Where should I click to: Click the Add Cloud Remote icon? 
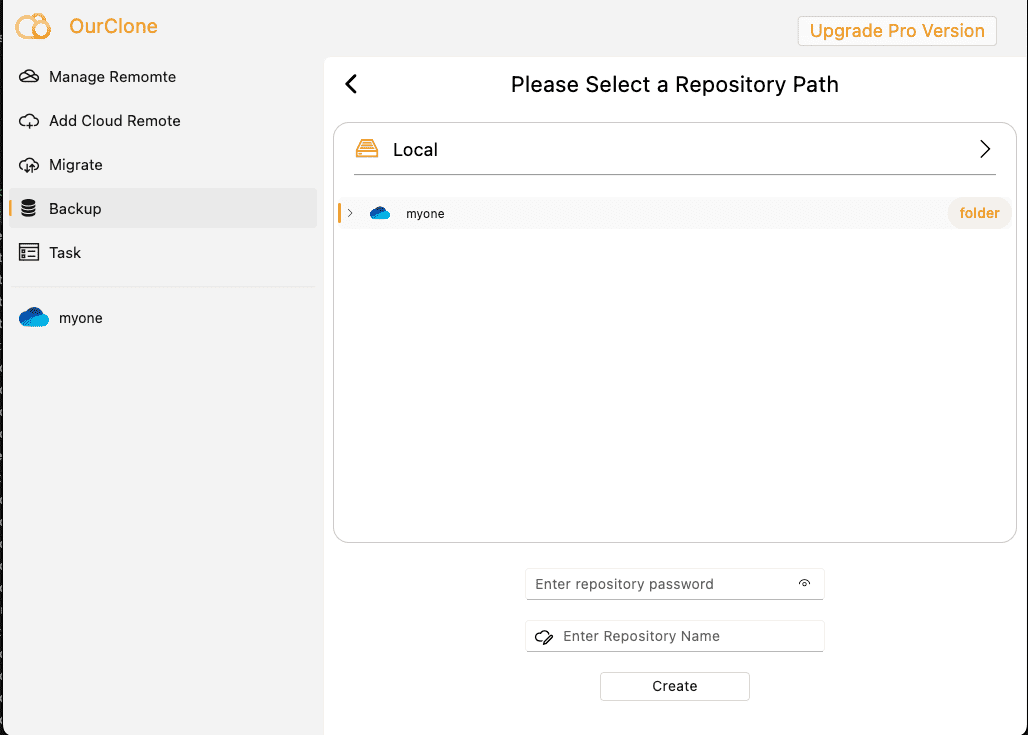[x=29, y=121]
